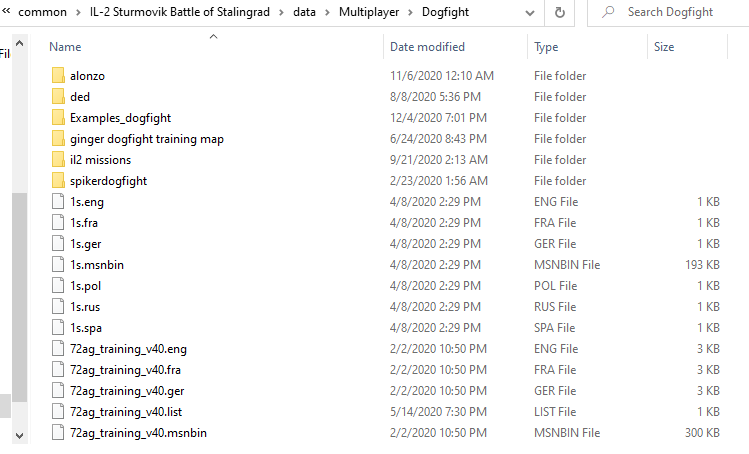Expand the hidden breadcrumb path chevrons
Viewport: 749px width, 454px height.
(x=6, y=12)
